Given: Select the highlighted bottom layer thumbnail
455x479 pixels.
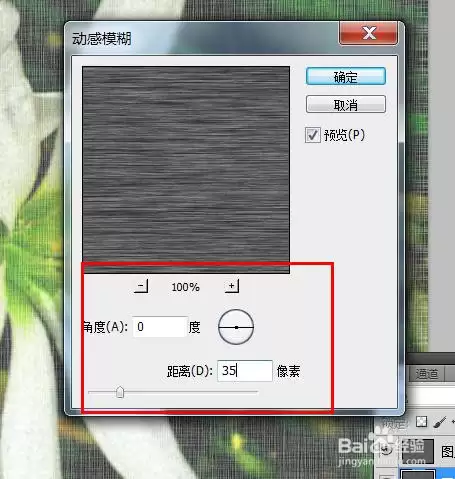Looking at the screenshot, I should pos(418,474).
